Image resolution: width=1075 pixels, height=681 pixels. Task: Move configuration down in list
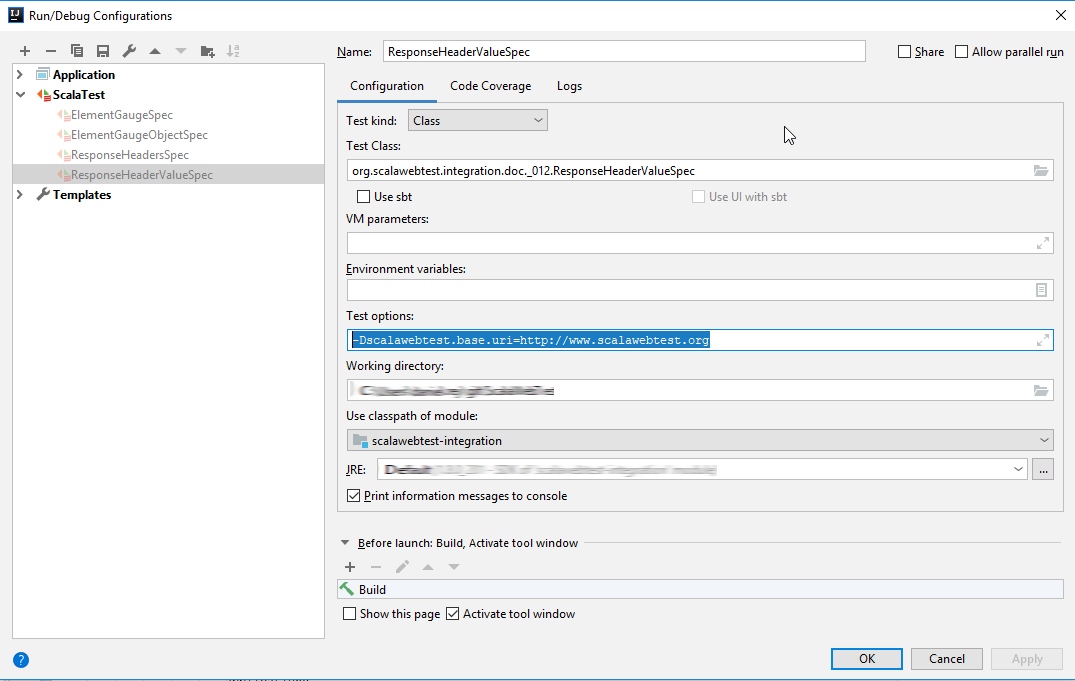[181, 51]
